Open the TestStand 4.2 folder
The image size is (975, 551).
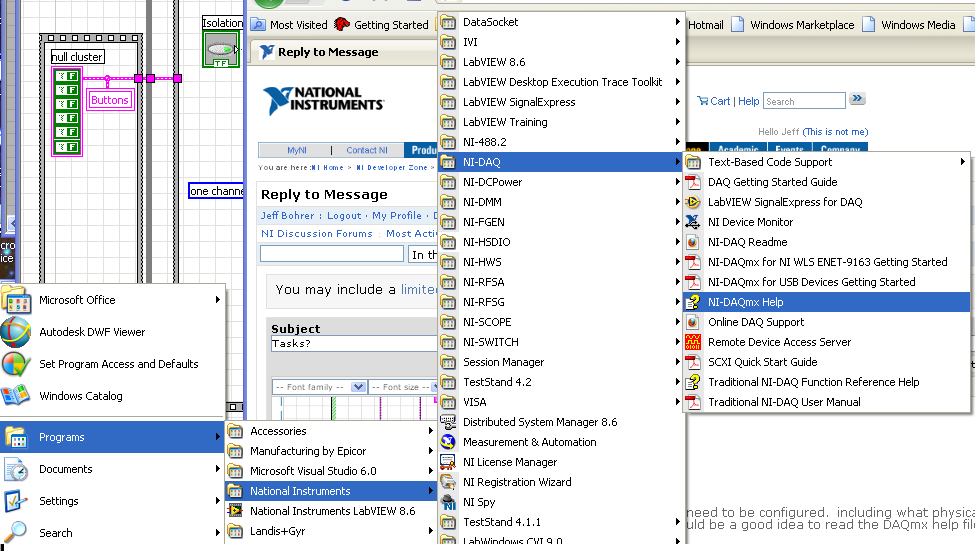click(x=561, y=382)
